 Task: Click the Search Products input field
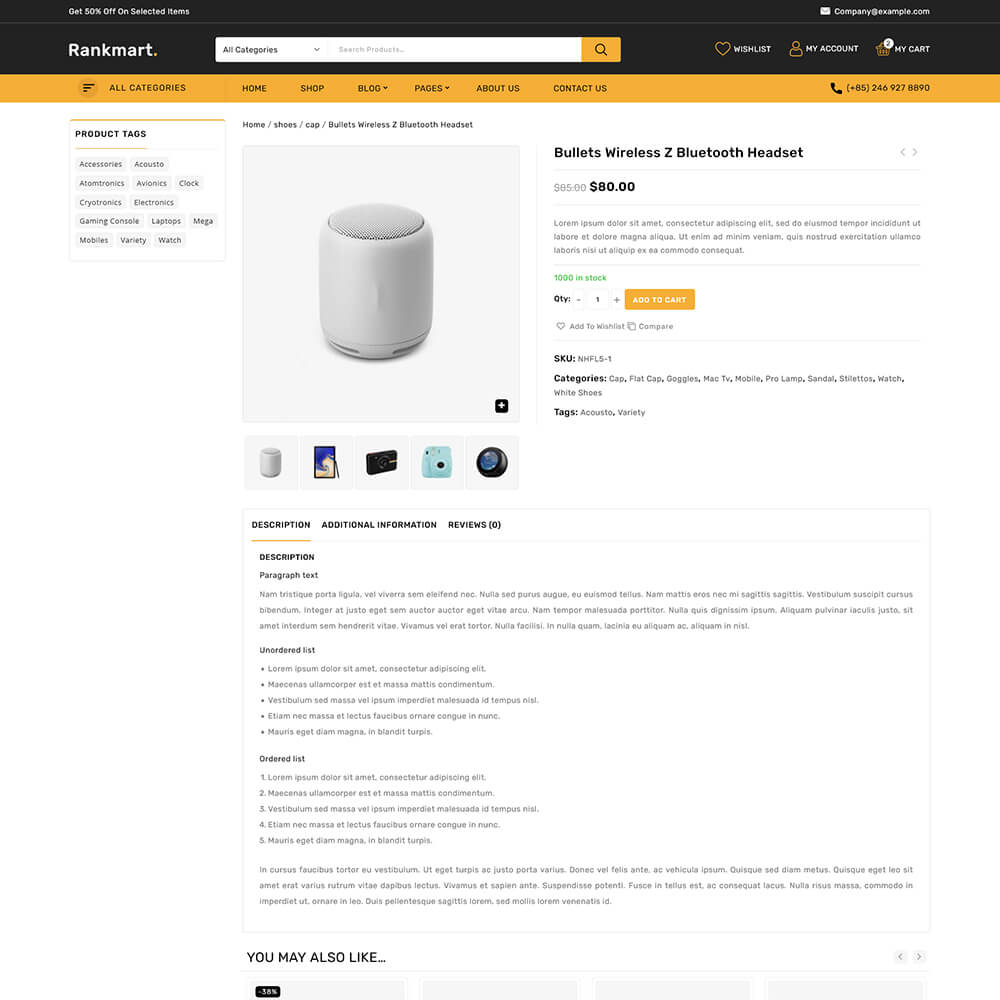[x=454, y=49]
